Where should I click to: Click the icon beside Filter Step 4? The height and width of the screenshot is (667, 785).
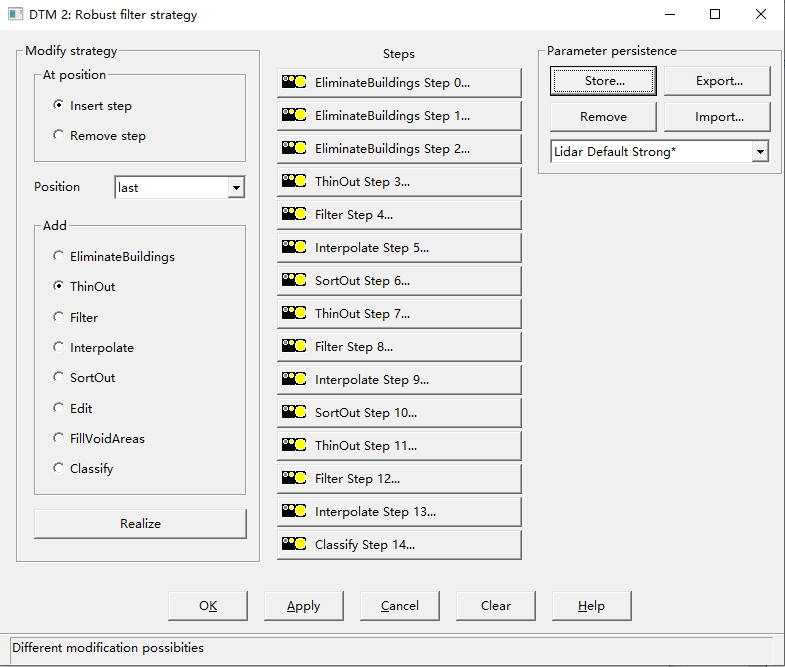(294, 215)
